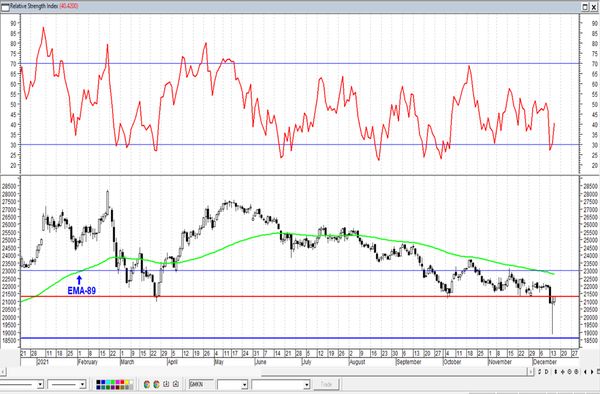The width and height of the screenshot is (600, 394).
Task: Pick the red color swatch
Action: pos(122,382)
